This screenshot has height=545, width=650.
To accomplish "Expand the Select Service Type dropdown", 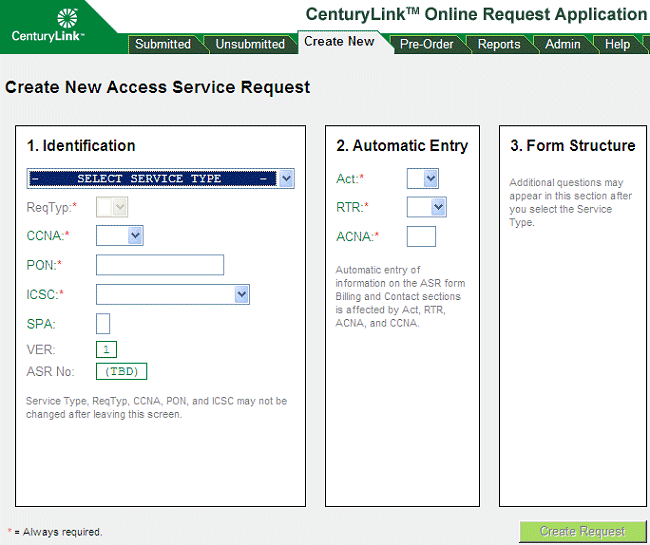I will point(160,179).
